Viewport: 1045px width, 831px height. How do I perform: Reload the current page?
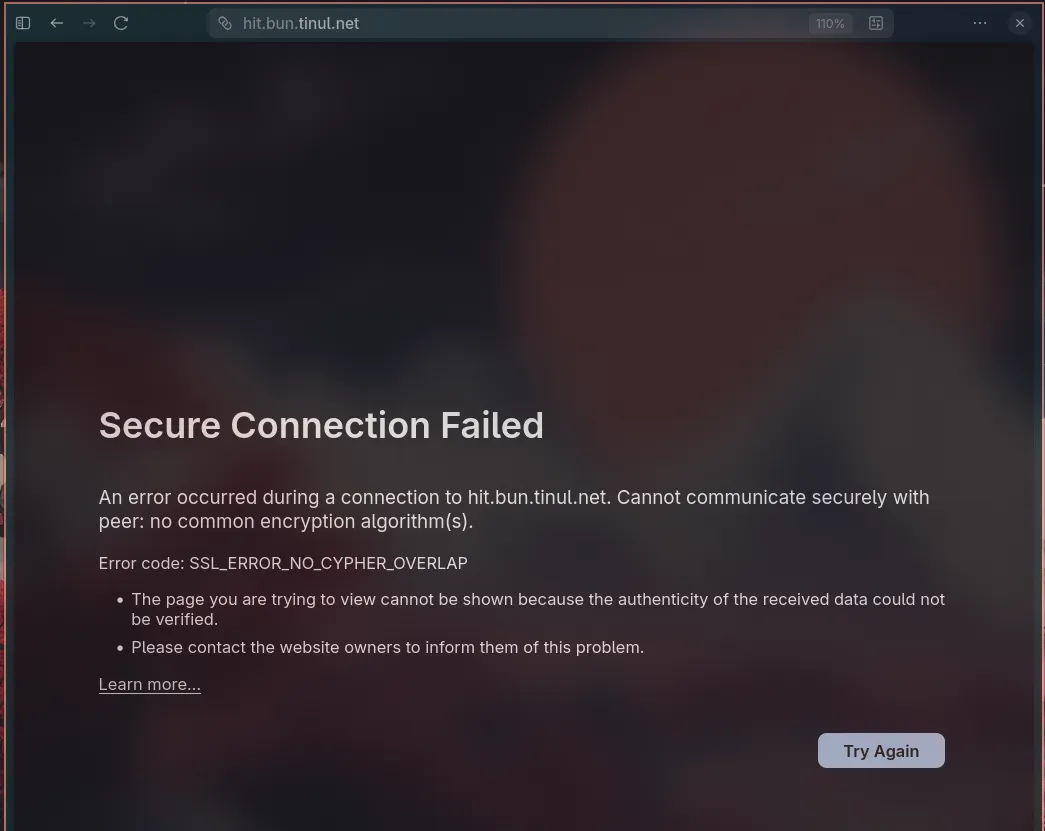coord(121,23)
